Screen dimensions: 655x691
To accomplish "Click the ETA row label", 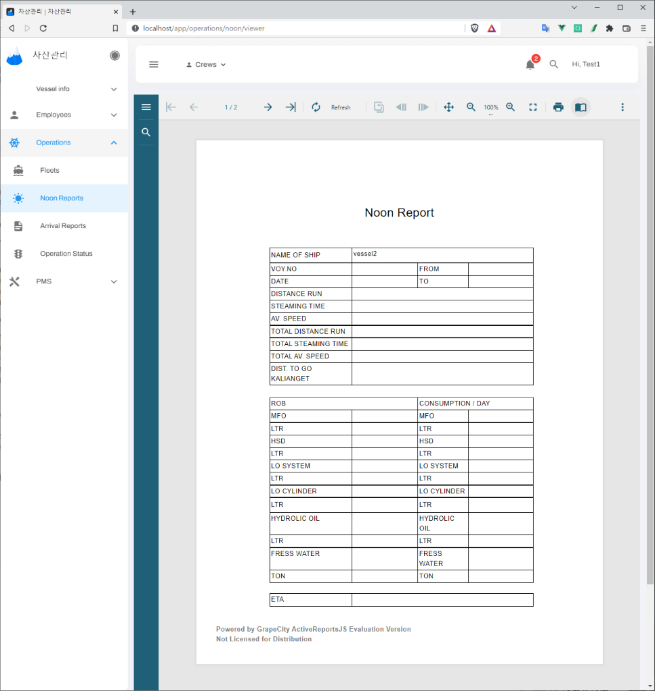I will click(x=278, y=599).
